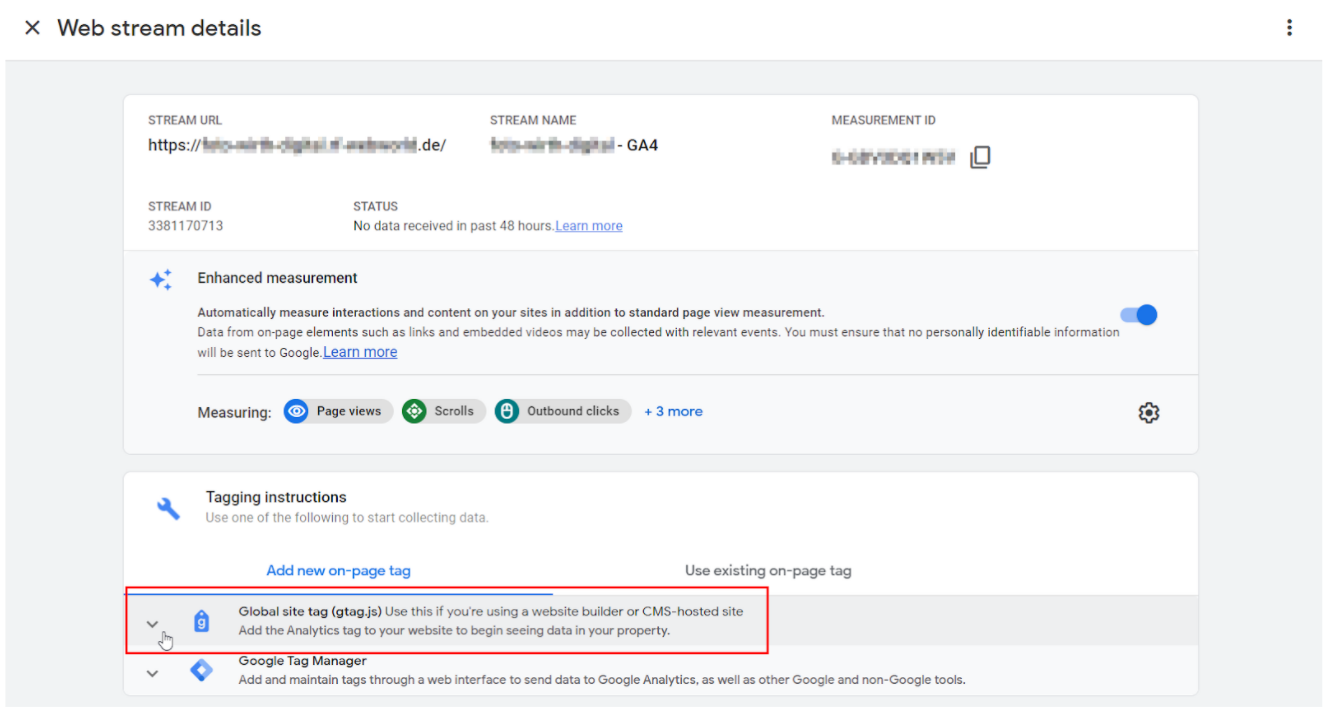This screenshot has width=1328, height=718.
Task: Click the Outbound clicks mouse icon
Action: 507,411
